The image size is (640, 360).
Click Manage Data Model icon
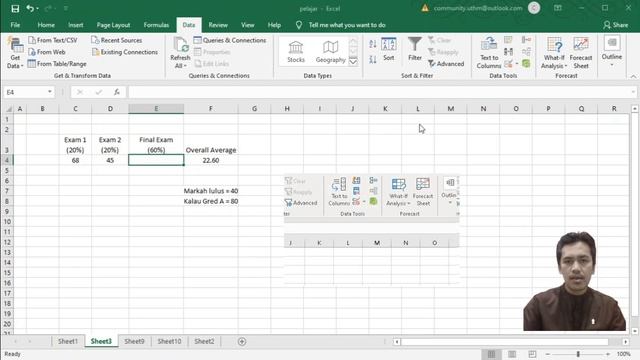pos(526,64)
